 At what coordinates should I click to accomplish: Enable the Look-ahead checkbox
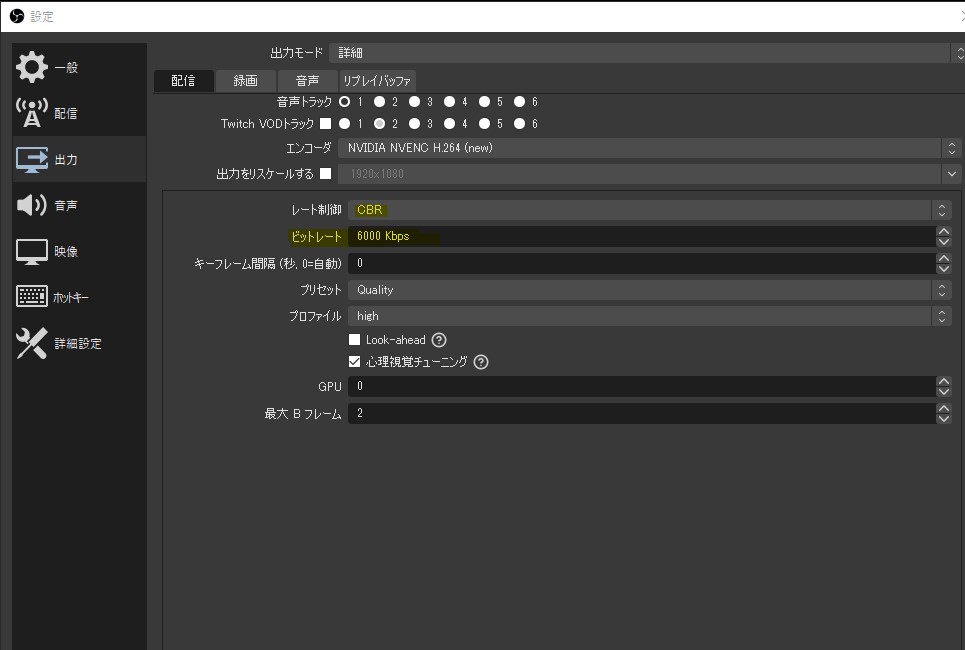[354, 340]
